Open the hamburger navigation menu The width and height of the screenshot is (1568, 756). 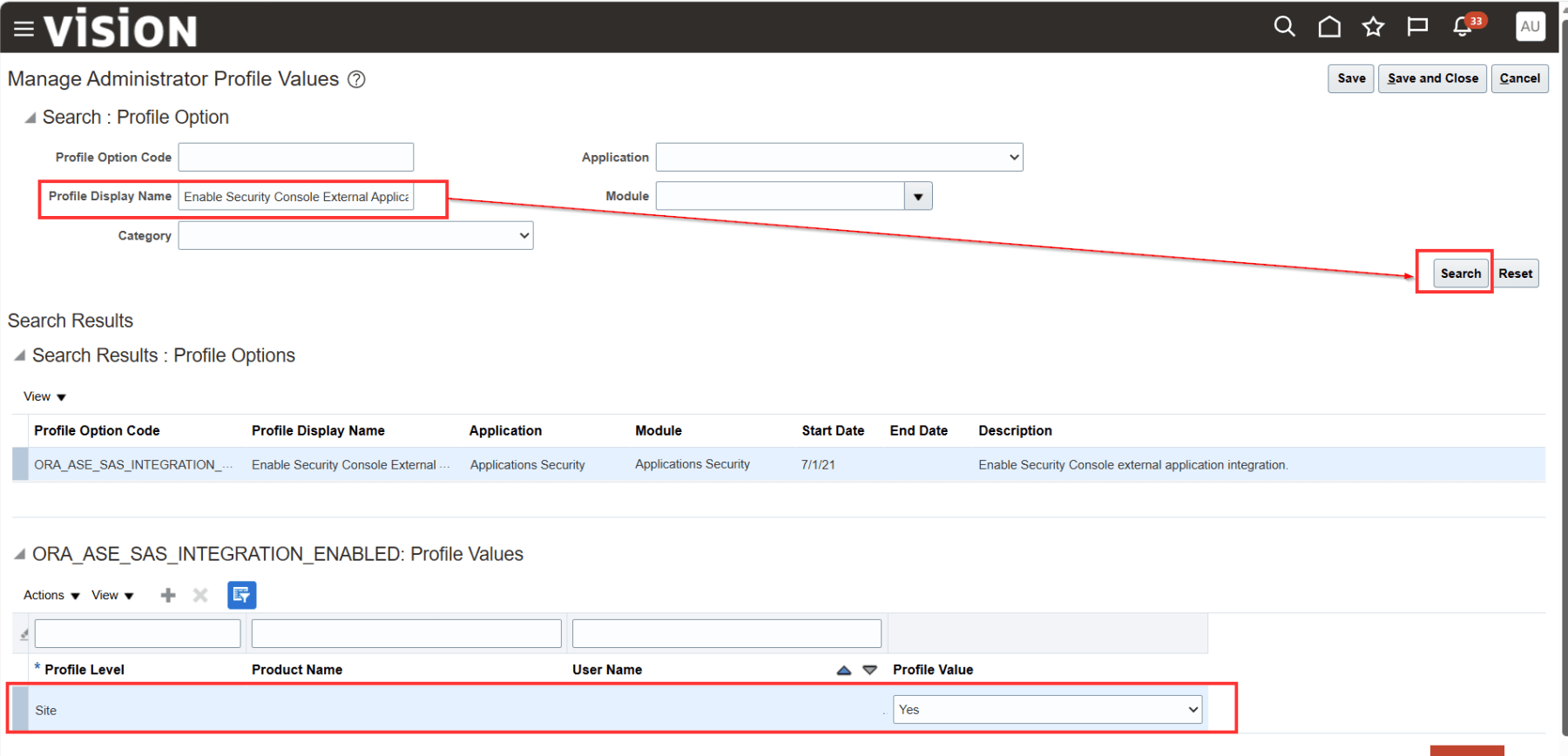point(24,30)
